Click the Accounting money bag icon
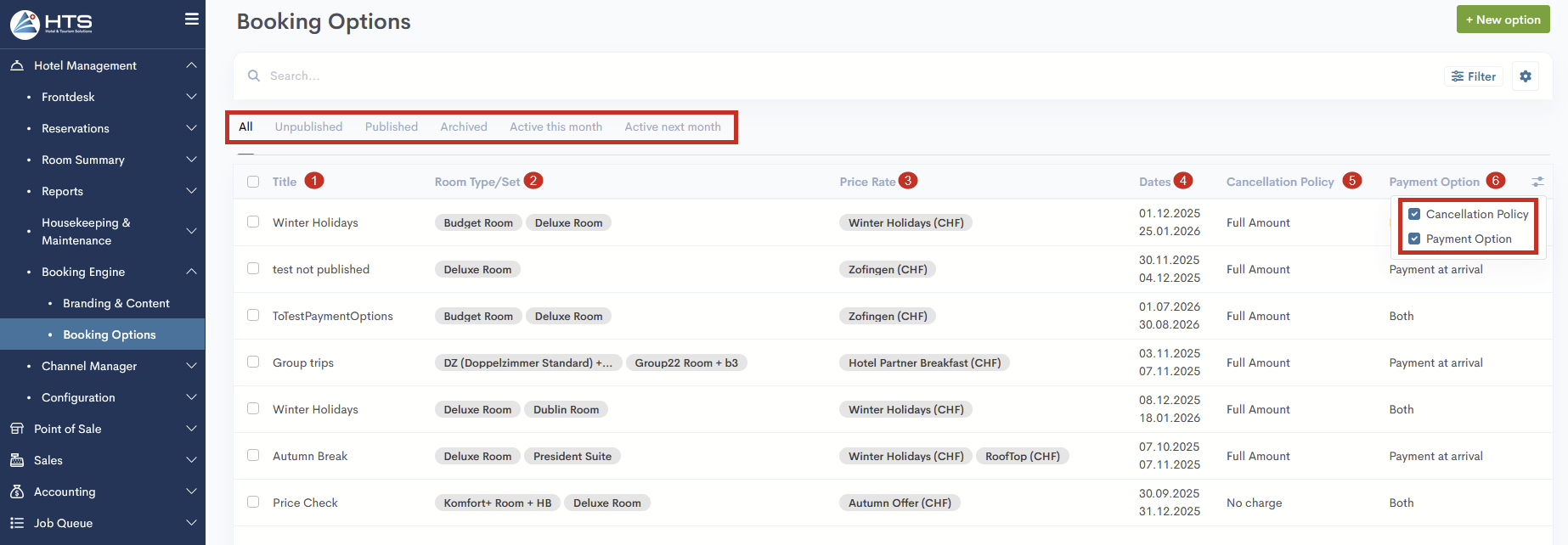The height and width of the screenshot is (545, 1568). [17, 492]
